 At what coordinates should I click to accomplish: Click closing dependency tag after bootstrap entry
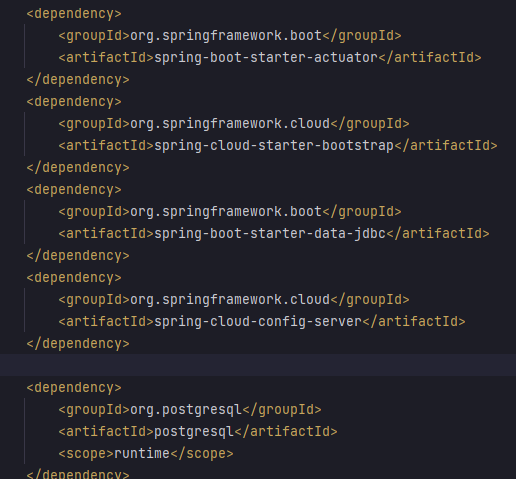(78, 168)
